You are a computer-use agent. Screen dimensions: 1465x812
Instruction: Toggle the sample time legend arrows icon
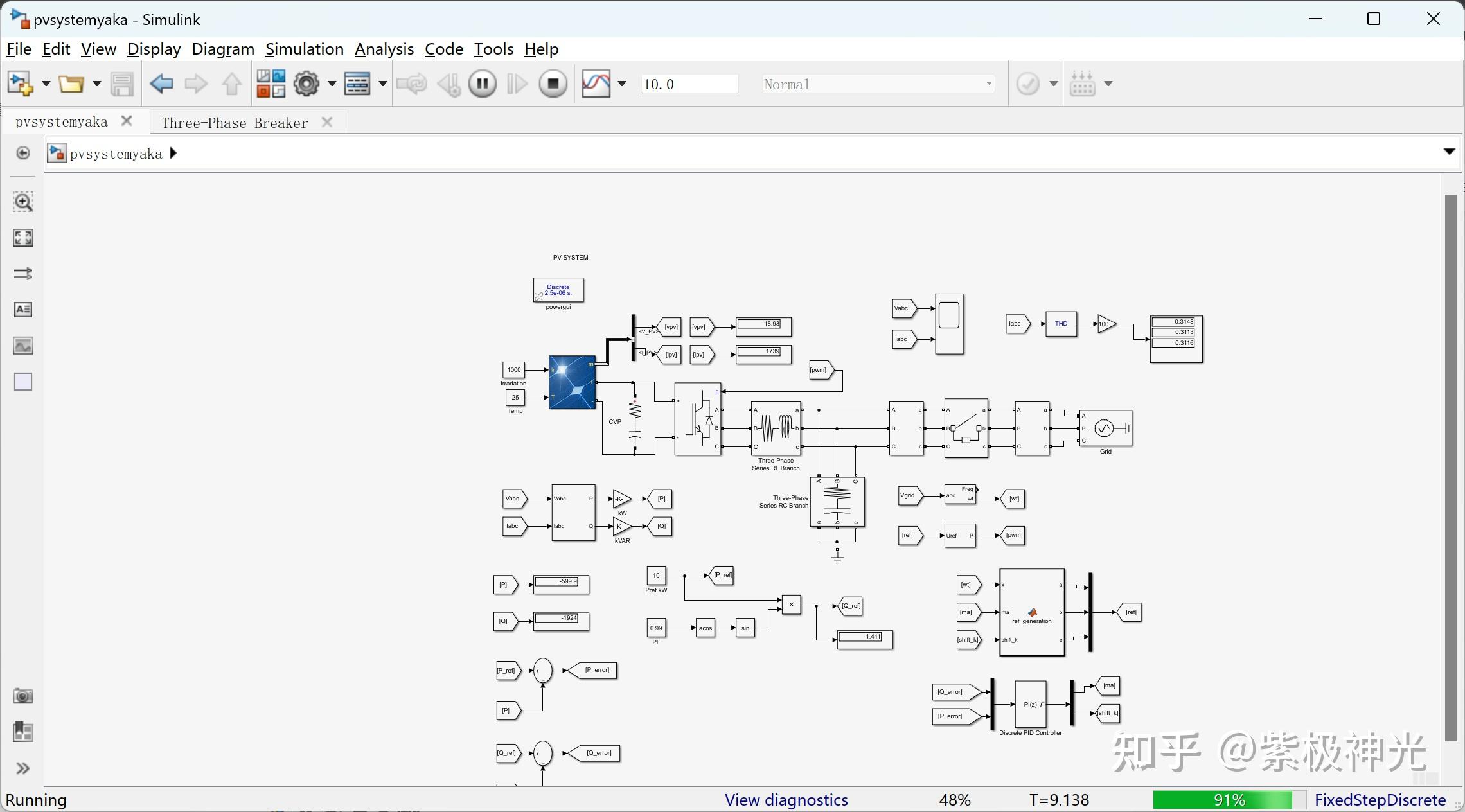point(23,274)
